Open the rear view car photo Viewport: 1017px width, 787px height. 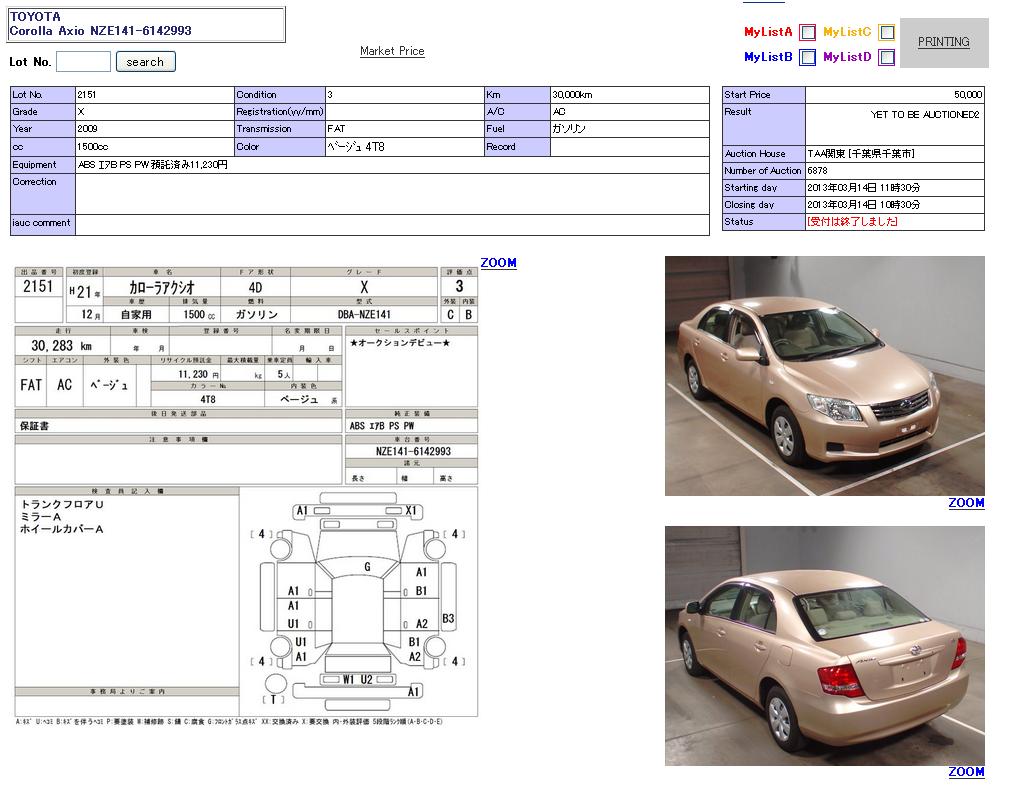point(824,646)
